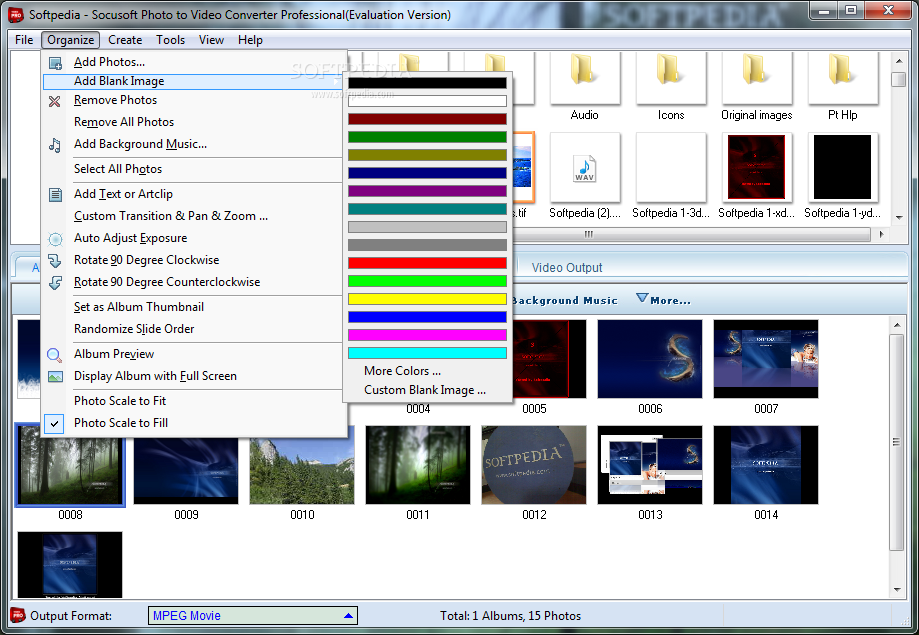Open the Help menu

tap(250, 40)
